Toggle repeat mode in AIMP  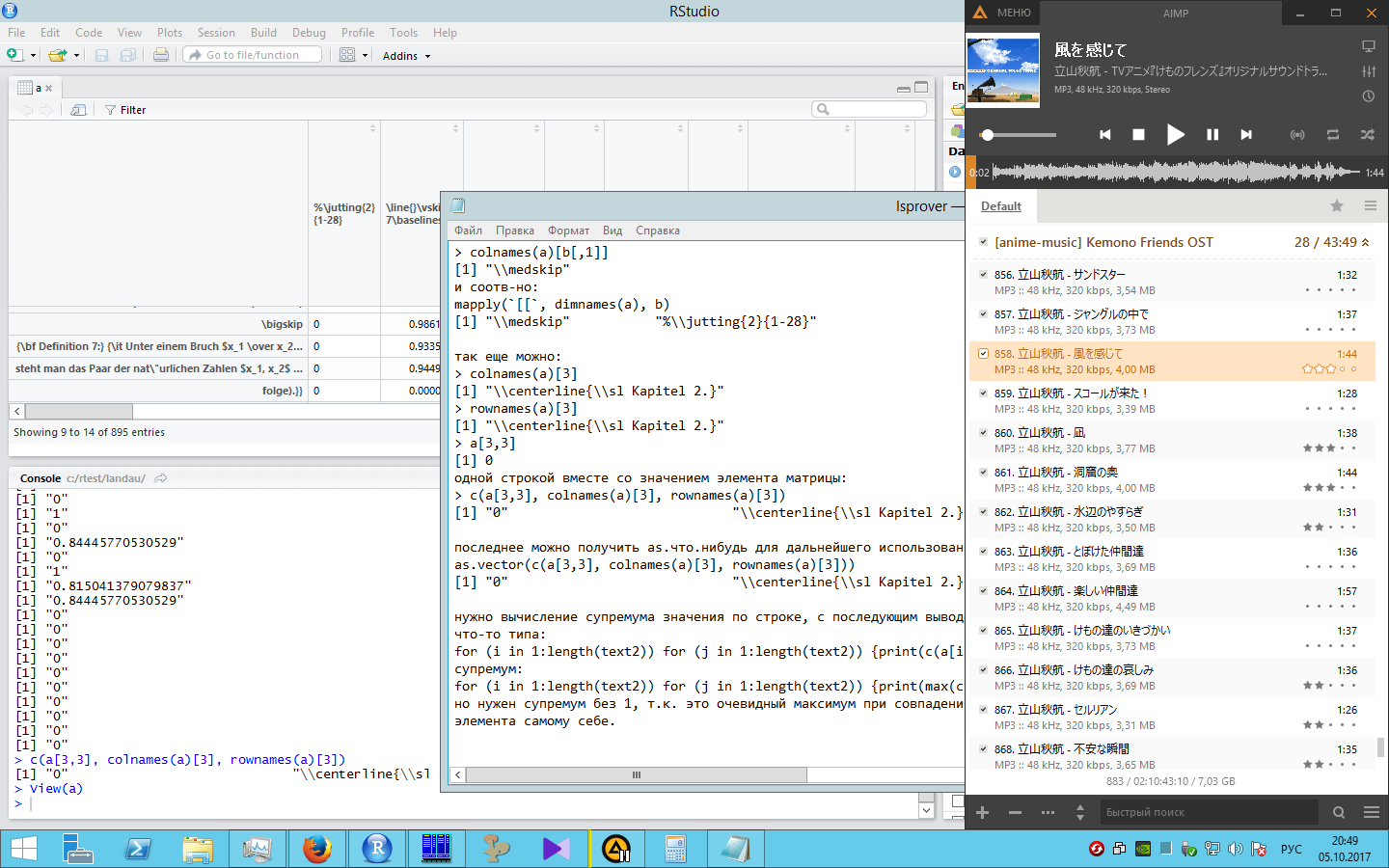(1332, 135)
